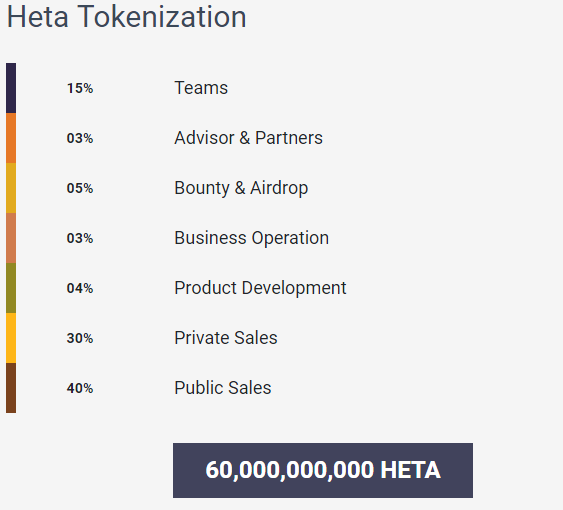This screenshot has width=563, height=510.
Task: Select the salmon Business Operation color bar
Action: point(11,238)
